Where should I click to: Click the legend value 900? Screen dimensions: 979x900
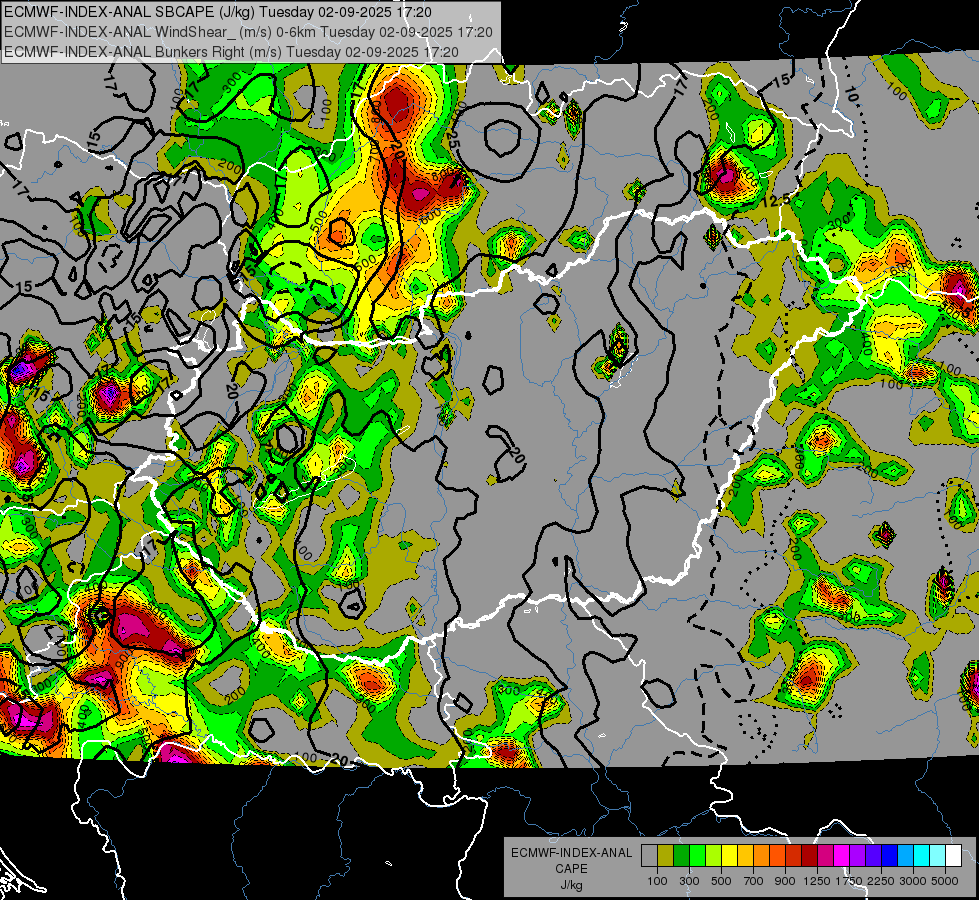(785, 881)
